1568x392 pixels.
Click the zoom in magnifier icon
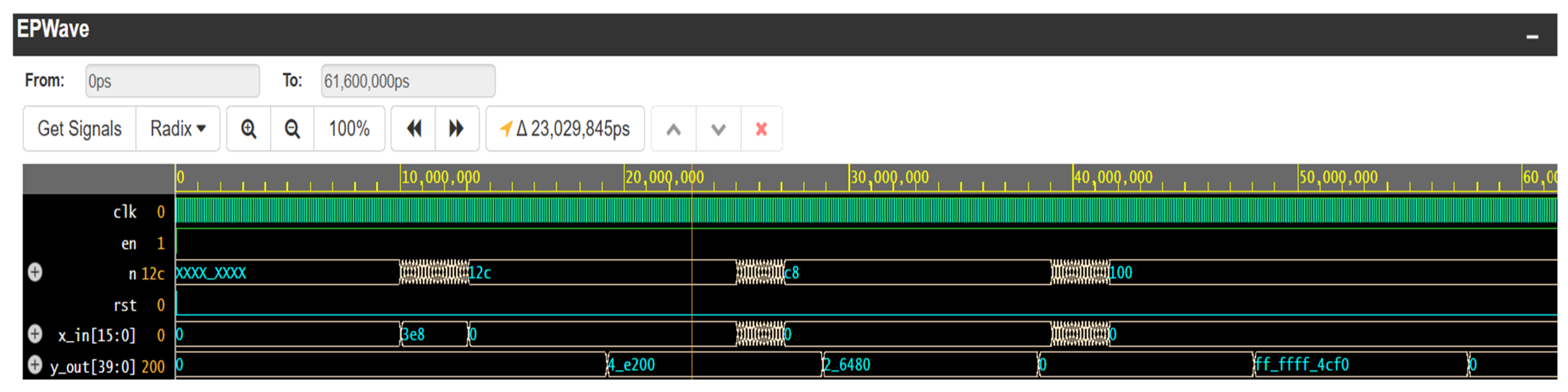tap(248, 129)
